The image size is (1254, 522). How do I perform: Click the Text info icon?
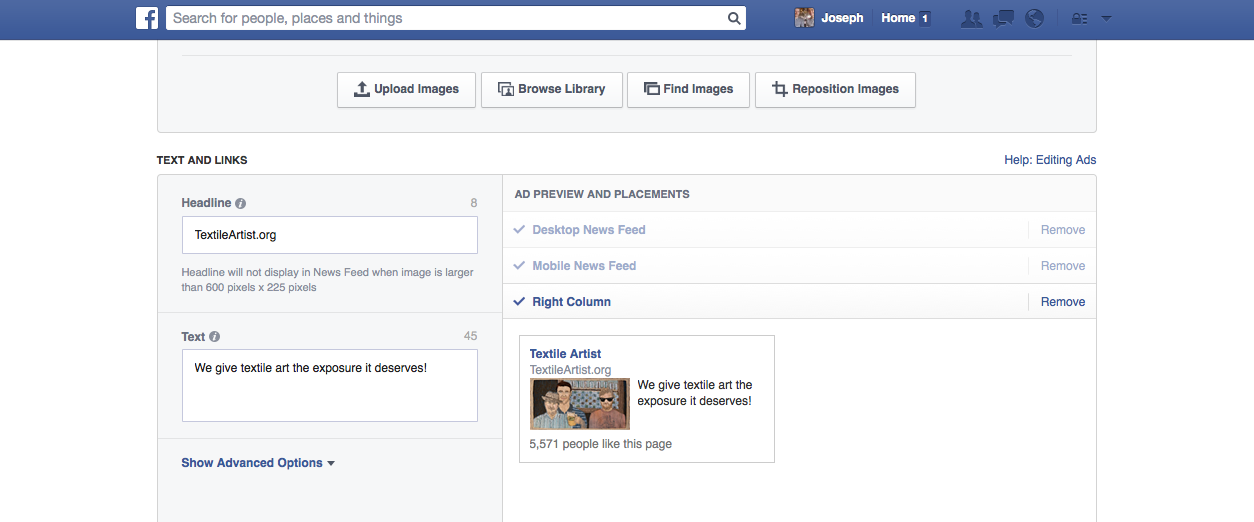coord(214,337)
